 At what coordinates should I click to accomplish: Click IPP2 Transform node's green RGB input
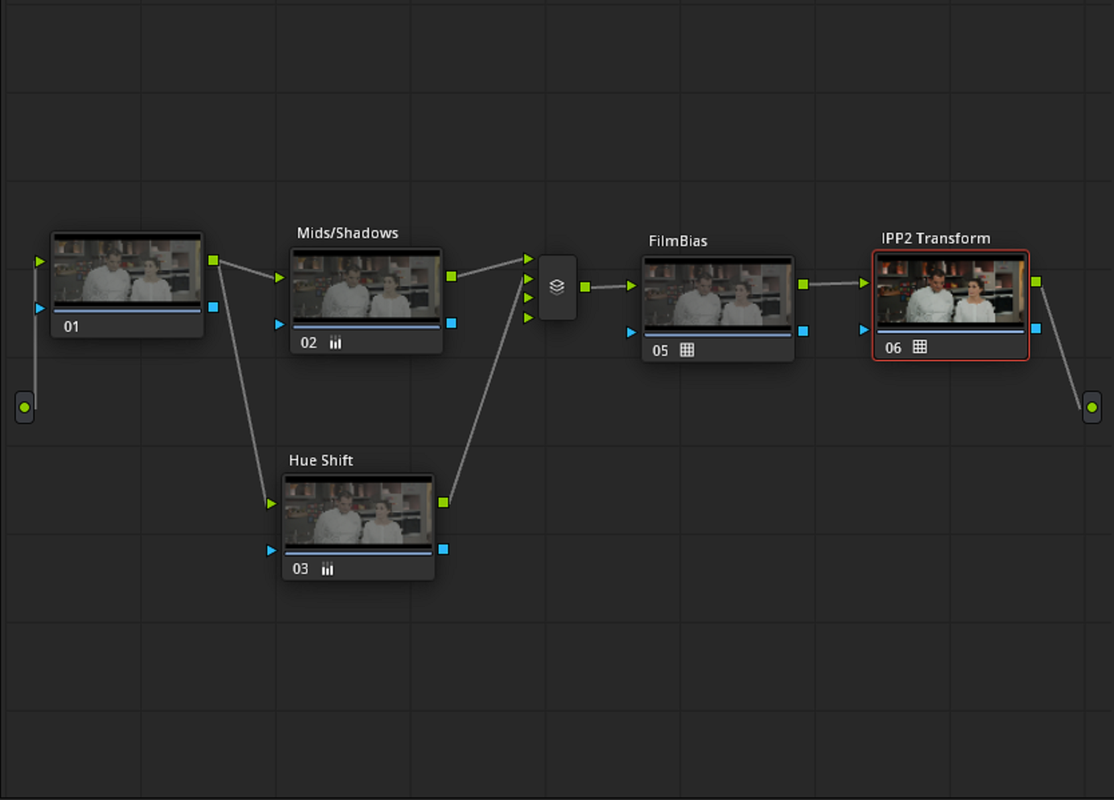[864, 283]
